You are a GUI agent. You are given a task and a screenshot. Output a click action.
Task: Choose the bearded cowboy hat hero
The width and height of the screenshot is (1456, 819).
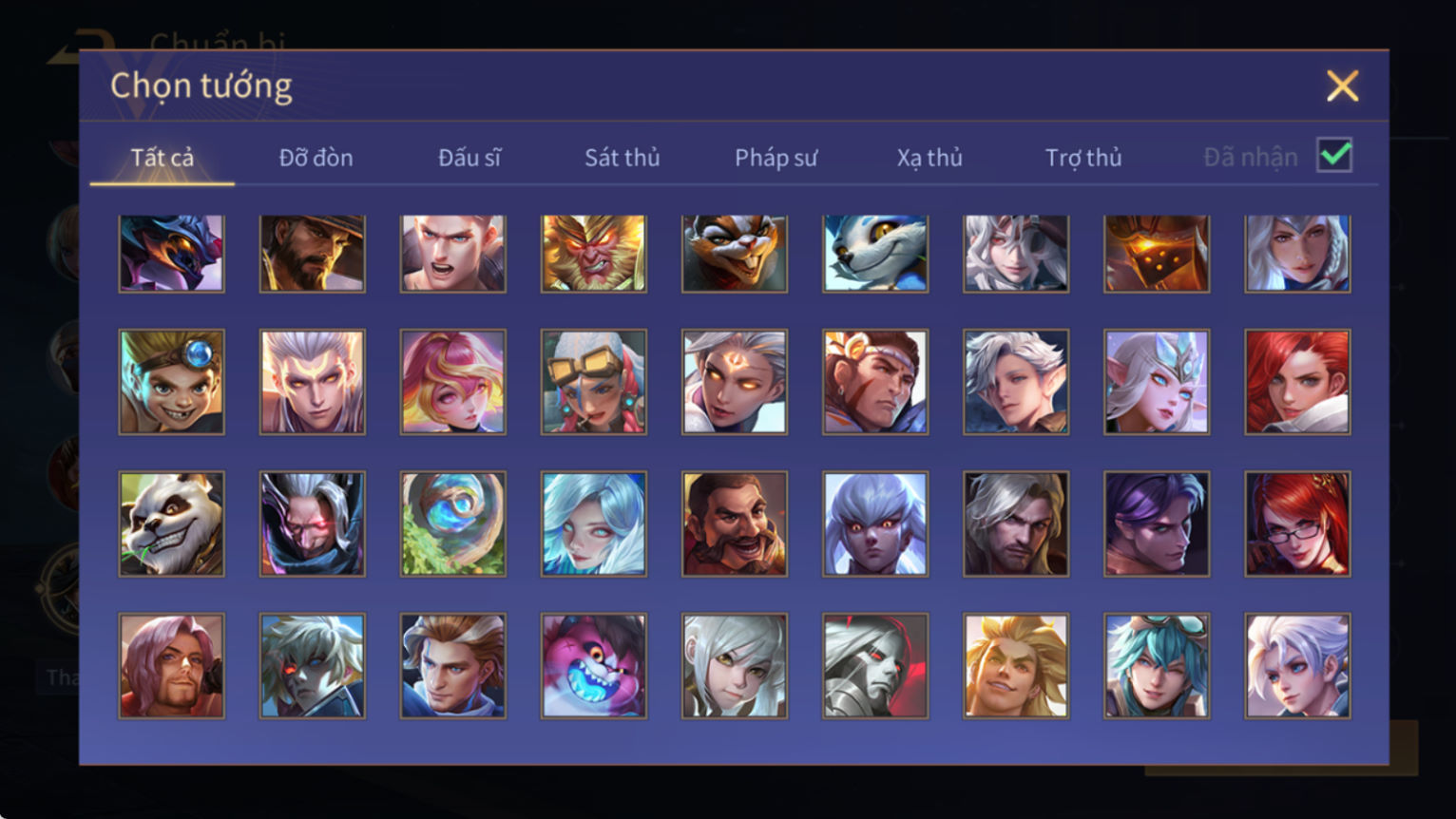(x=313, y=253)
